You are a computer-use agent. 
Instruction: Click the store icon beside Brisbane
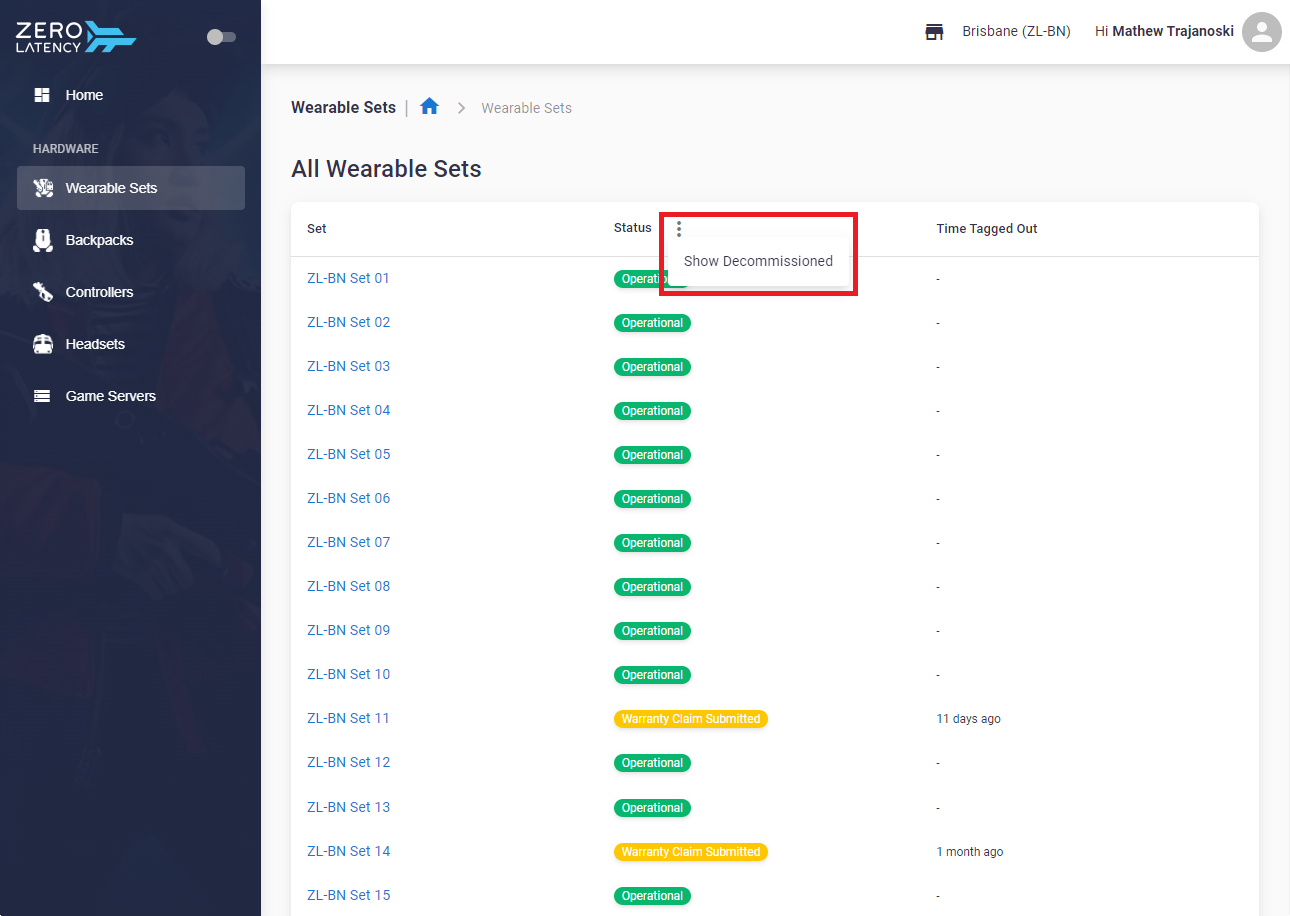point(934,32)
